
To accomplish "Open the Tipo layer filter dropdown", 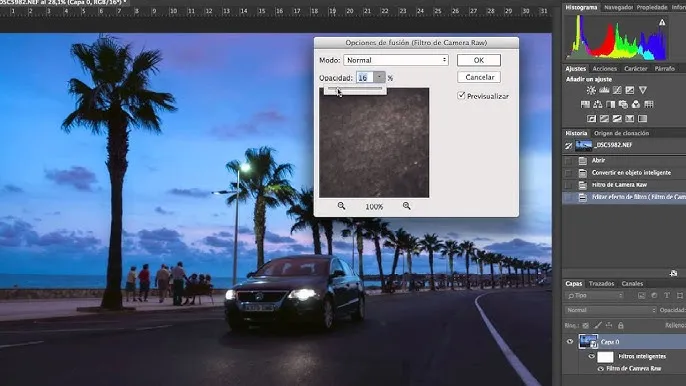I will coord(595,295).
